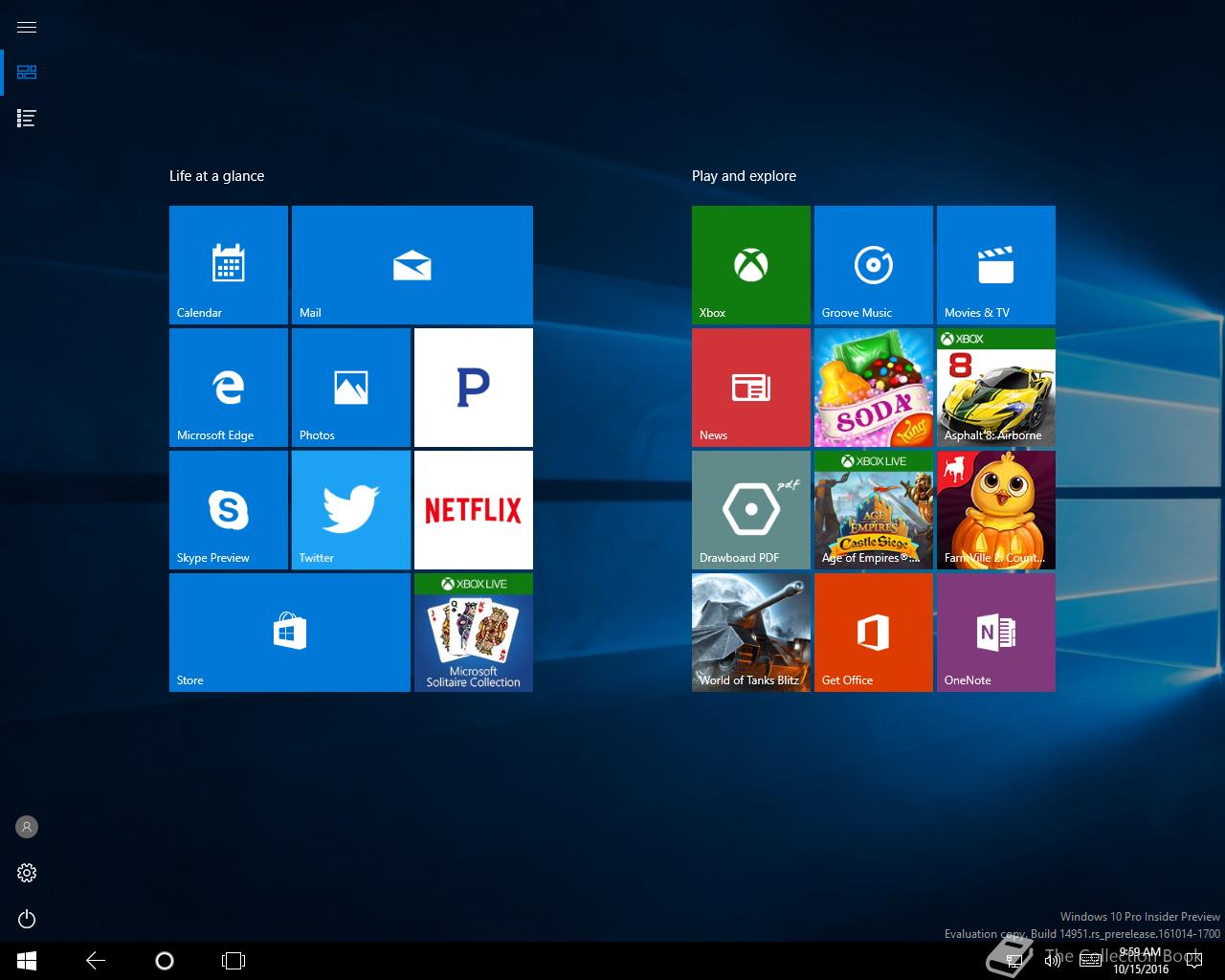
Task: Open the Calendar tile
Action: [229, 265]
